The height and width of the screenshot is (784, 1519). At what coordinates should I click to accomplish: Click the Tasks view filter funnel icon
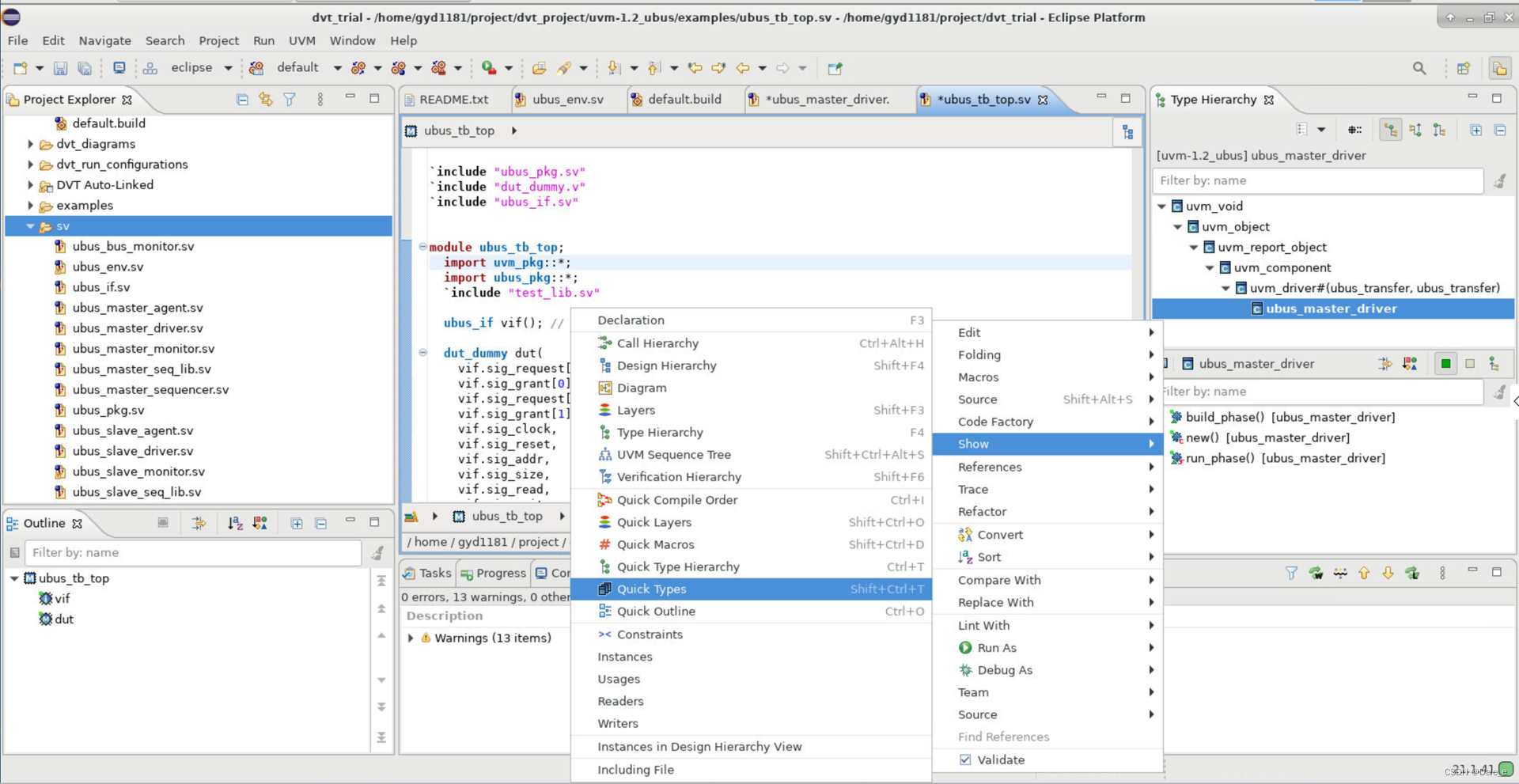1291,573
